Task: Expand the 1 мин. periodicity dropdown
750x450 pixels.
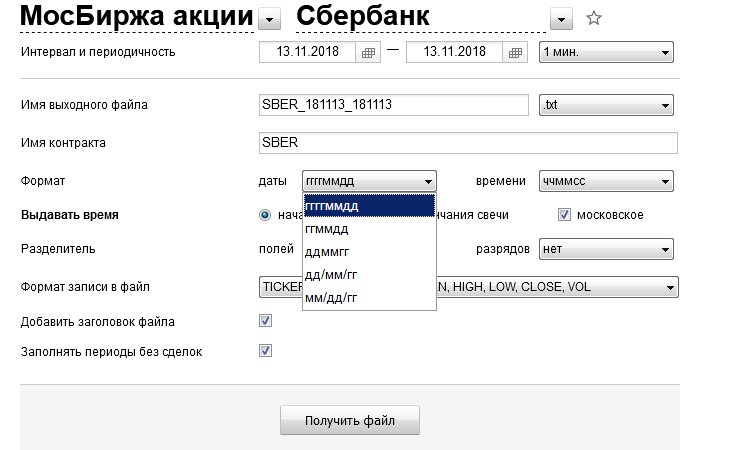Action: [606, 52]
